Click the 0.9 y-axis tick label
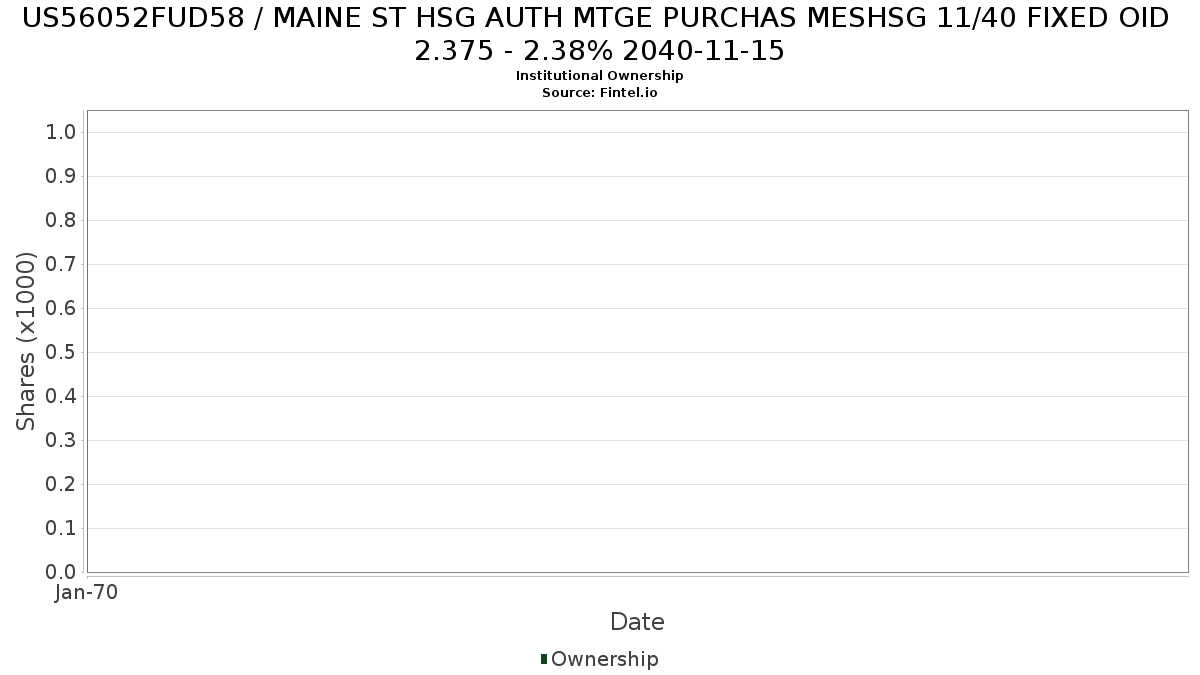This screenshot has width=1200, height=675. click(x=61, y=177)
